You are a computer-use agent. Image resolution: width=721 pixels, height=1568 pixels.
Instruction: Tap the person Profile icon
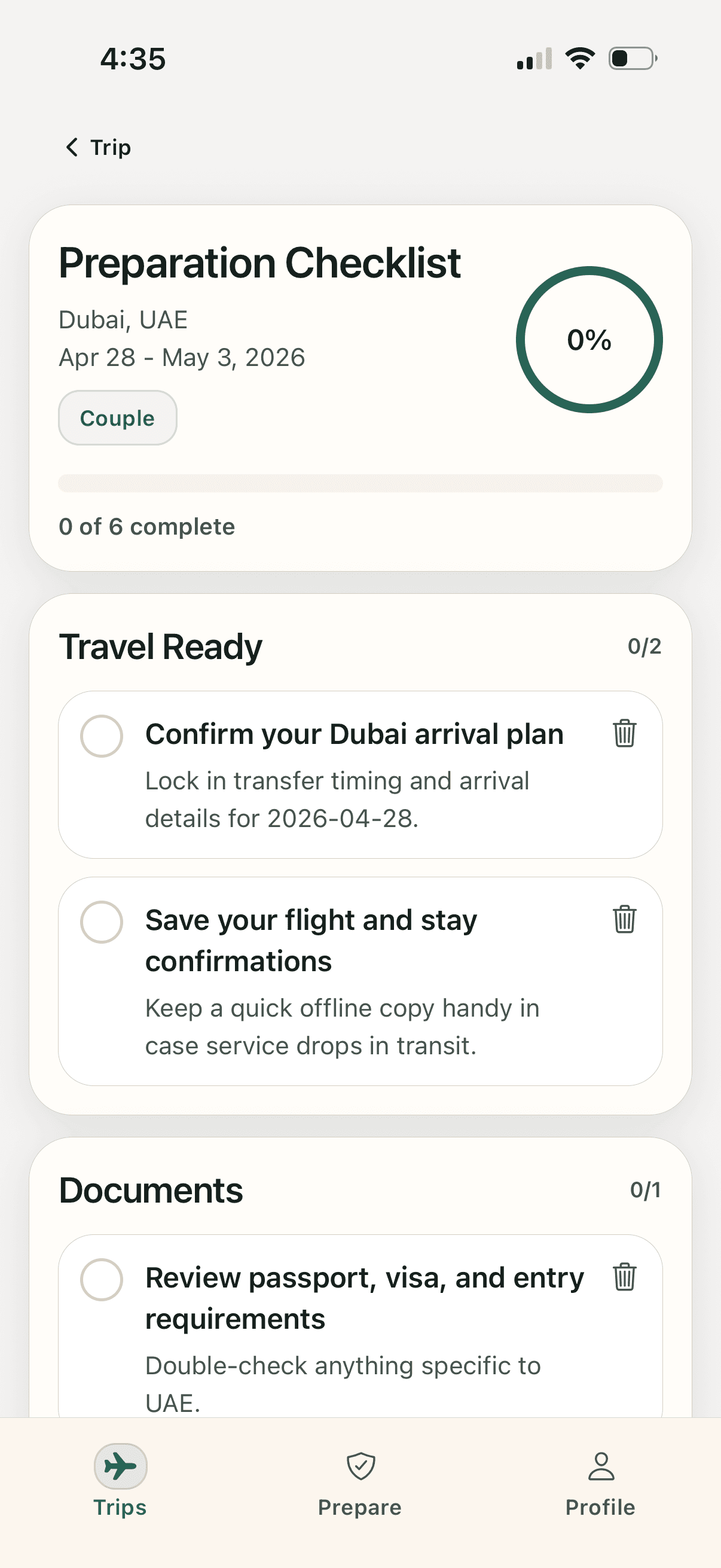(601, 1466)
